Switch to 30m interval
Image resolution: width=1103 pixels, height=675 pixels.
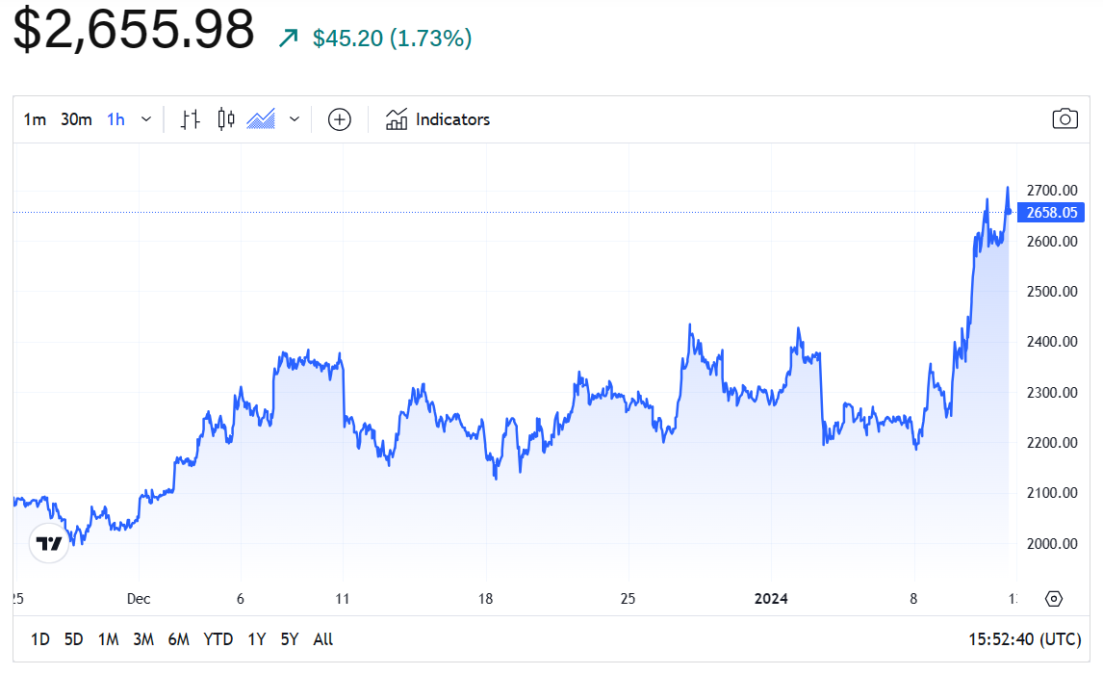76,120
